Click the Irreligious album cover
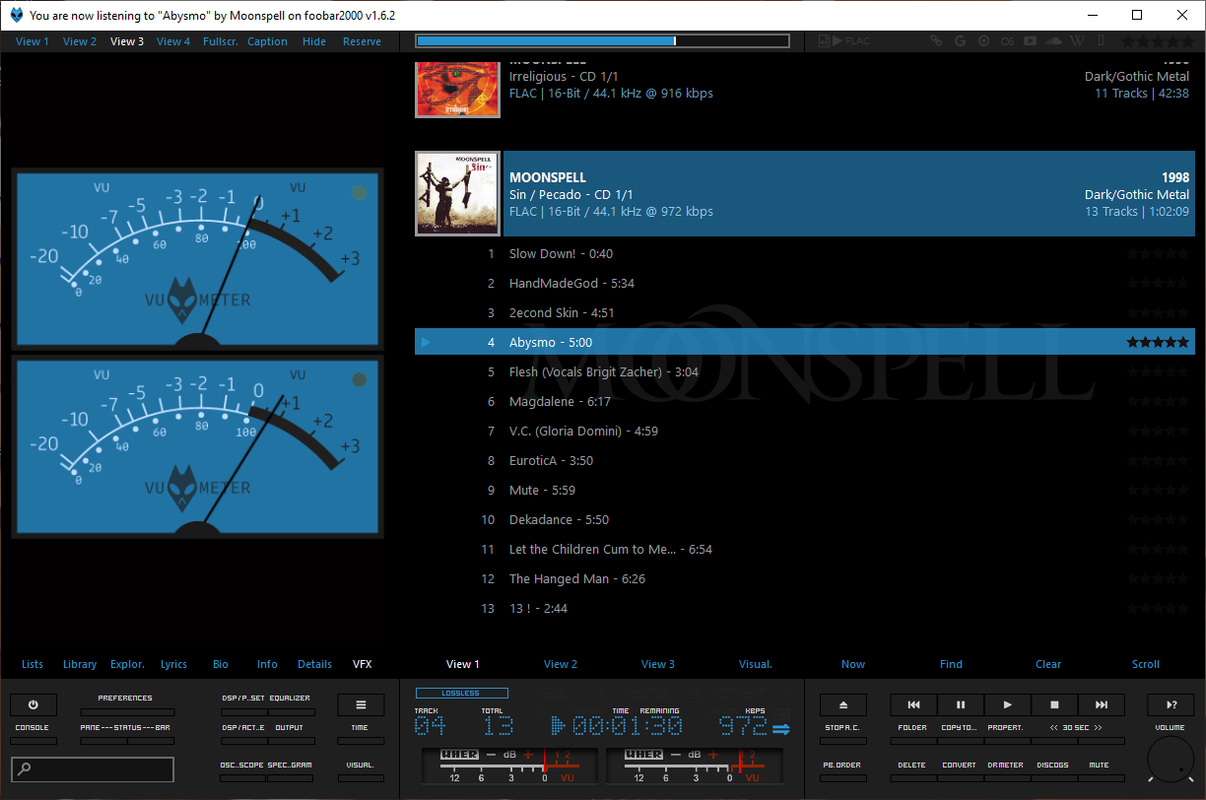 pos(458,88)
